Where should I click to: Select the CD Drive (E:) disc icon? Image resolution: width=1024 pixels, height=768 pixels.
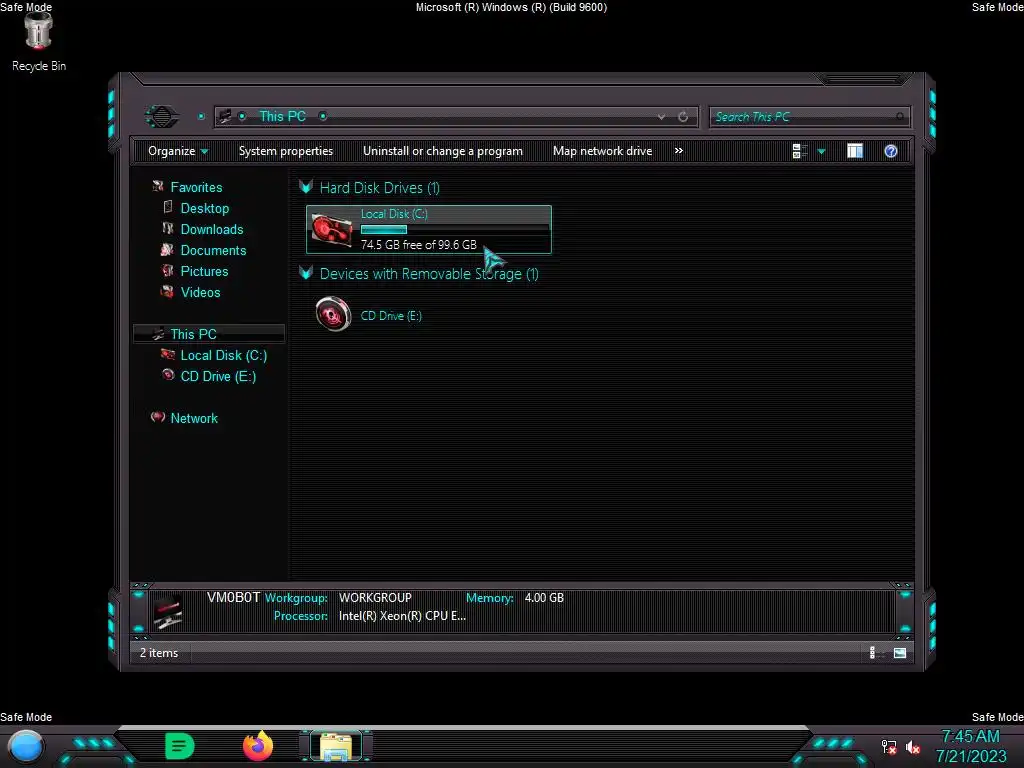(333, 314)
